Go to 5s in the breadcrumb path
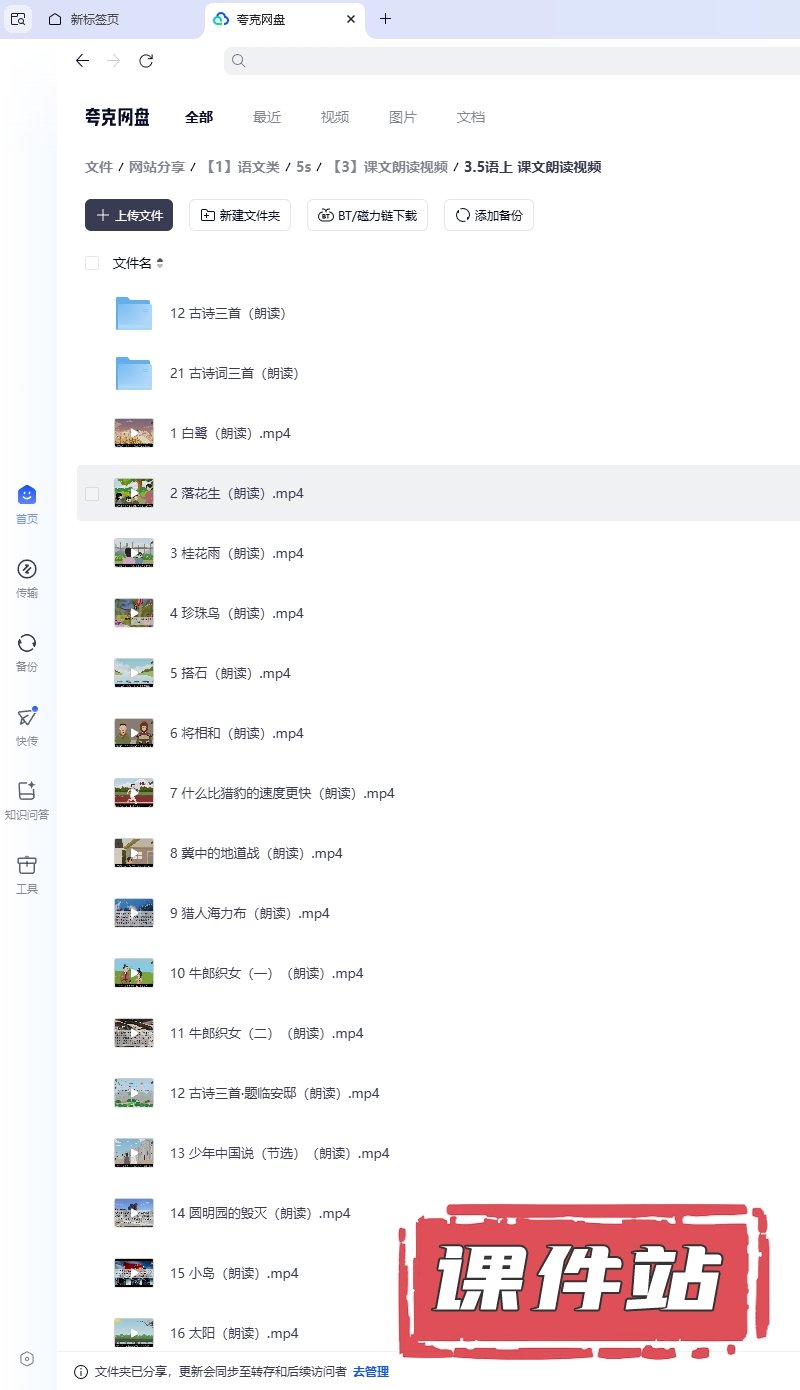Image resolution: width=800 pixels, height=1390 pixels. coord(303,167)
